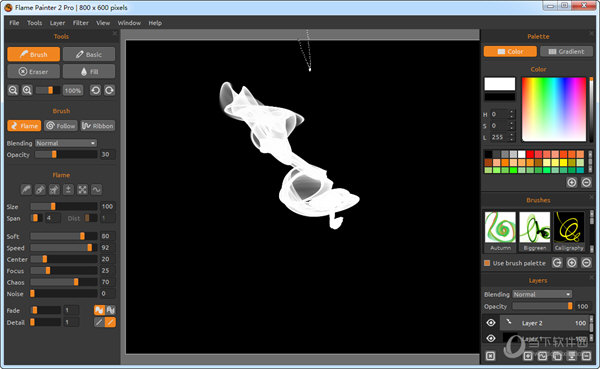Select the Biggreen brush preset
600x369 pixels.
coord(535,232)
